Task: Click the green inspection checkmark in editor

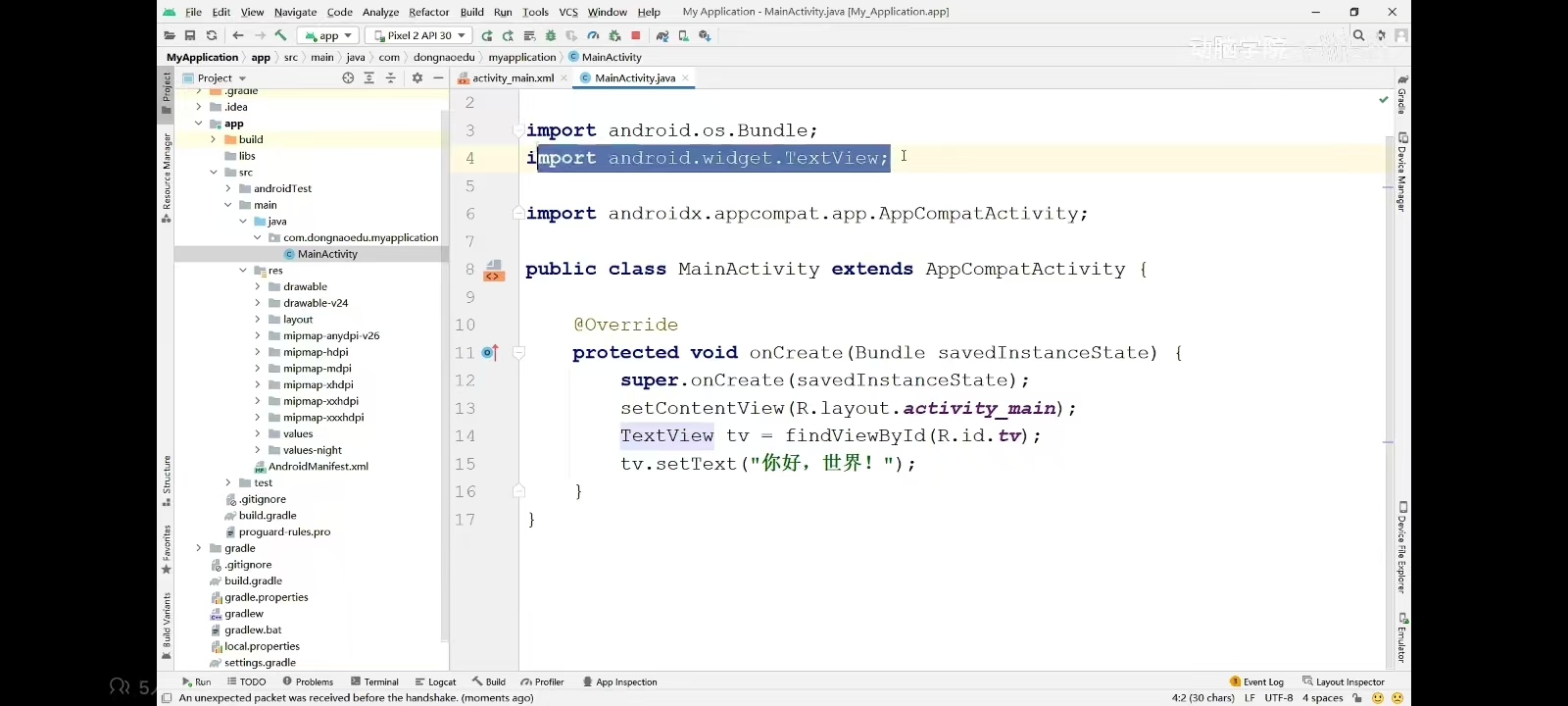Action: click(1384, 100)
